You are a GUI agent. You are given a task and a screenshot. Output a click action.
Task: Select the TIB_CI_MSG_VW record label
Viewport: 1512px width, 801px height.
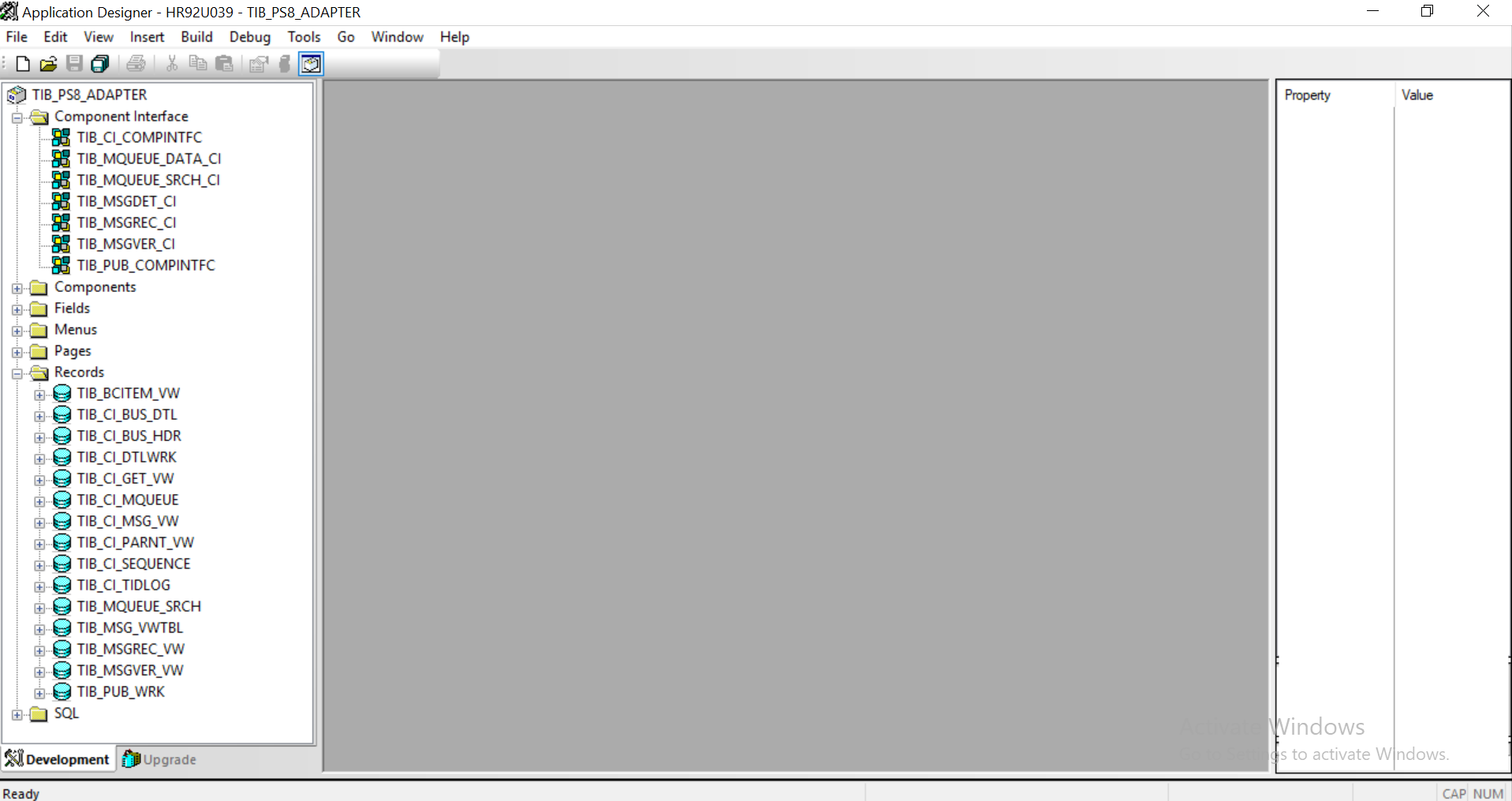[x=128, y=521]
